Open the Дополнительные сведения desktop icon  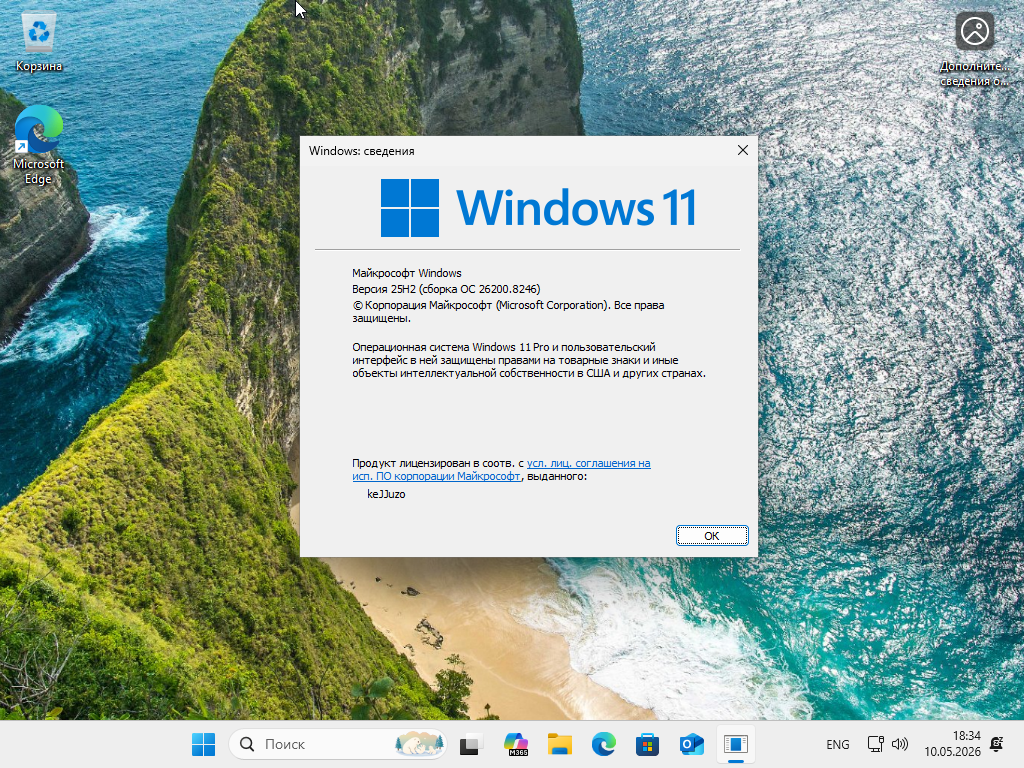pyautogui.click(x=974, y=49)
